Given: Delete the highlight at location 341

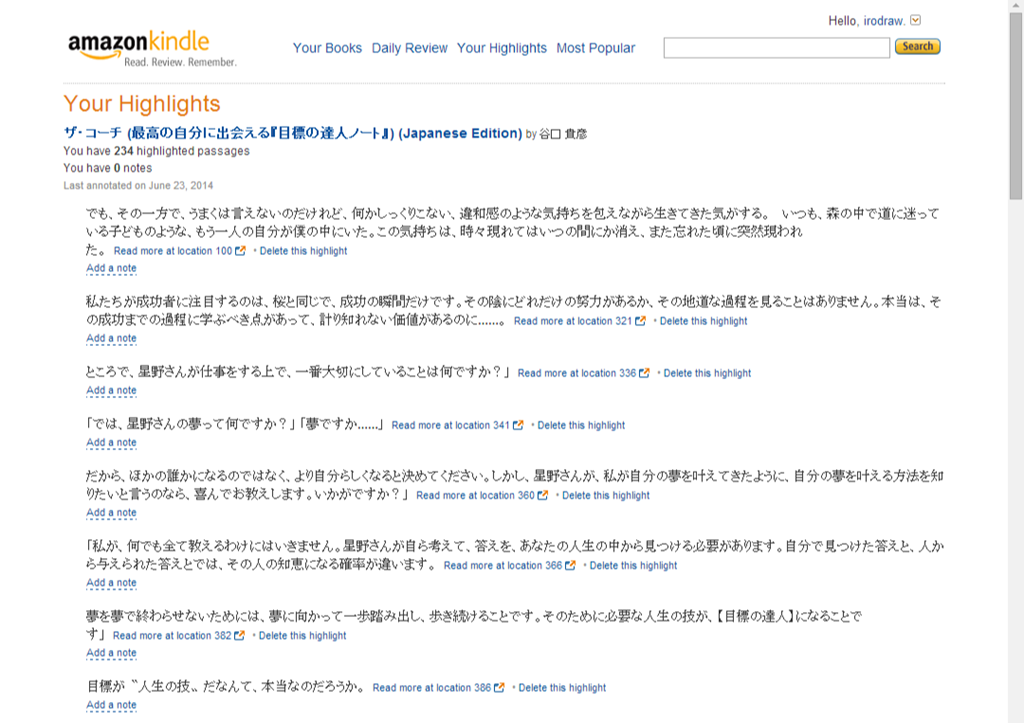Looking at the screenshot, I should [x=581, y=425].
